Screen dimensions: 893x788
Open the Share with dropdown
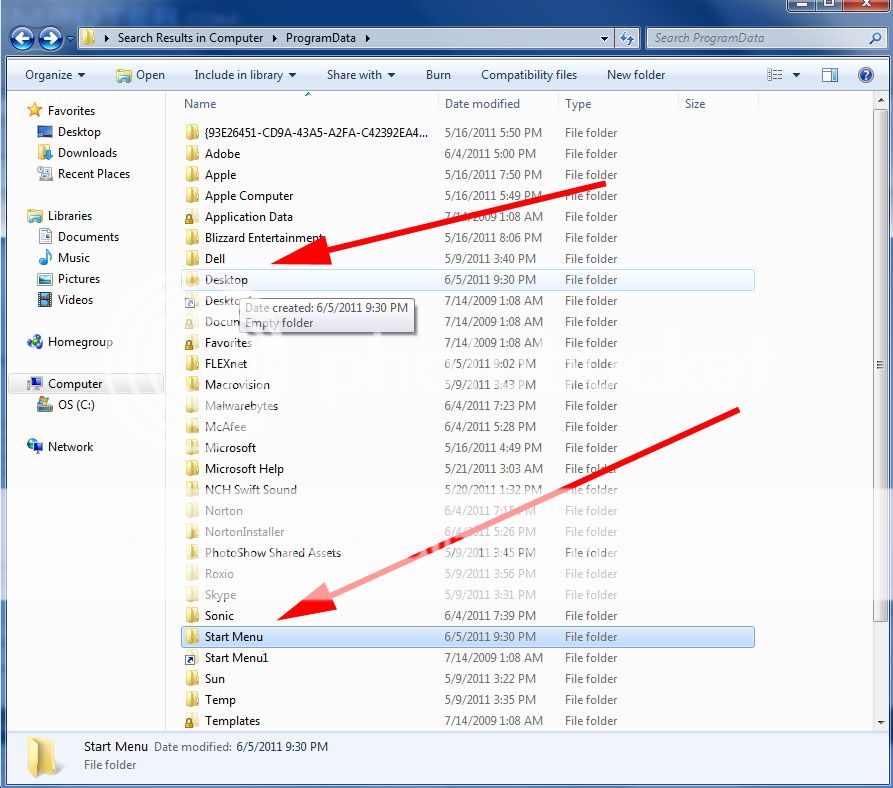click(361, 75)
